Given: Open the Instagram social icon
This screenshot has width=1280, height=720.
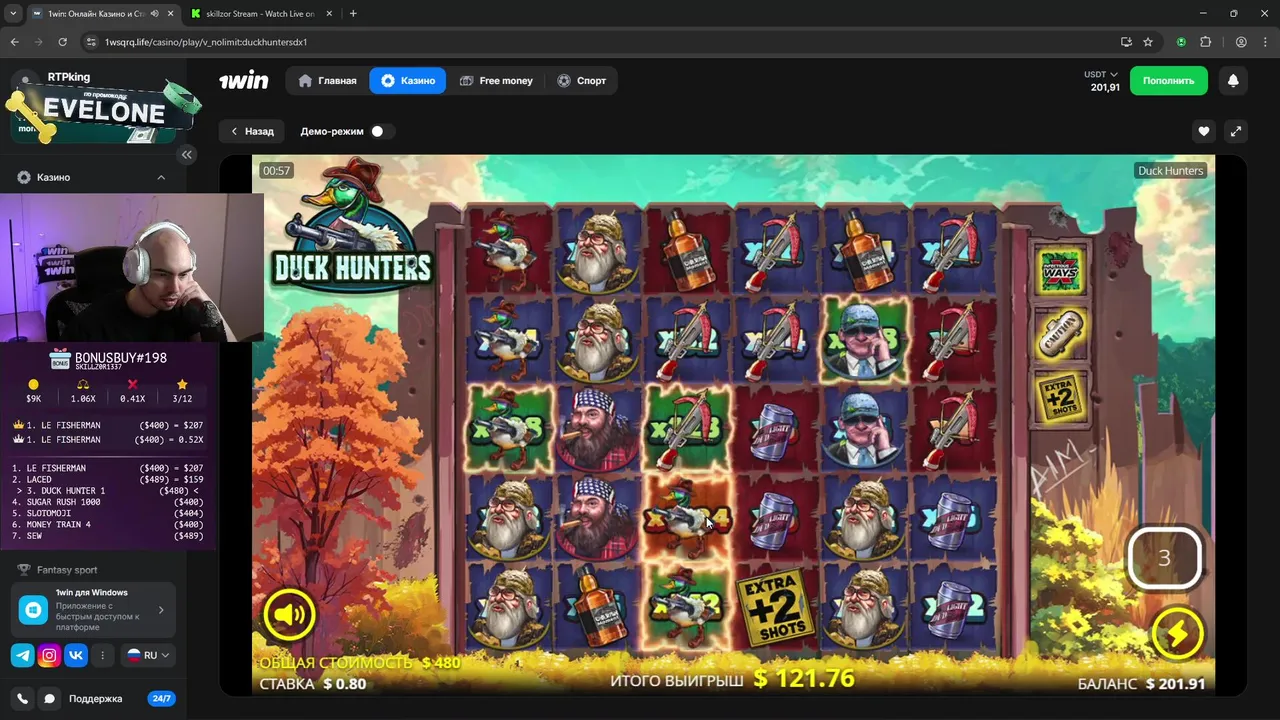Looking at the screenshot, I should [49, 656].
